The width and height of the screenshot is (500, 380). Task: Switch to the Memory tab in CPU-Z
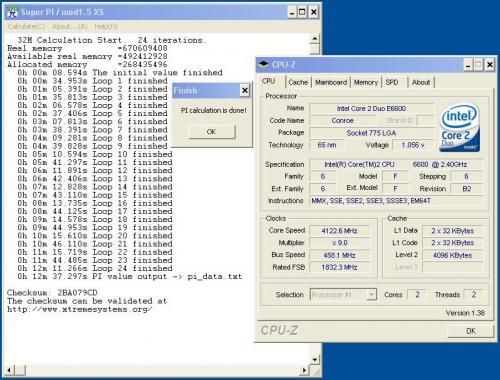coord(366,82)
